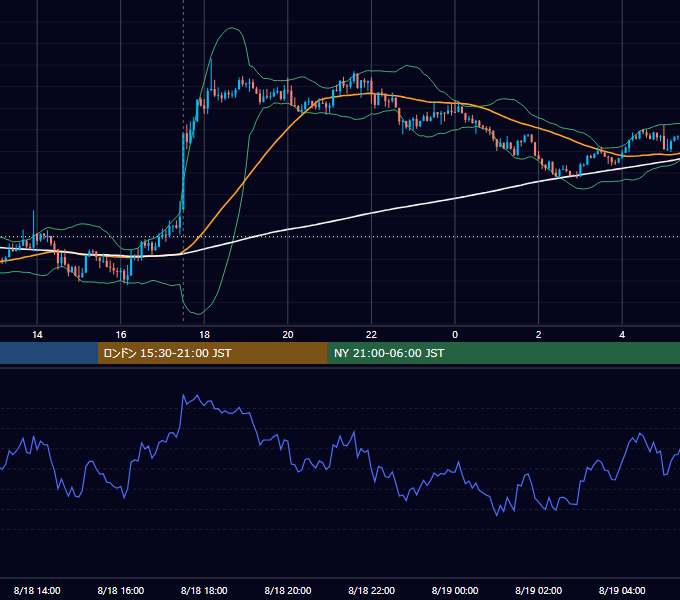Click the blue session bar before ロンドン

tap(49, 353)
